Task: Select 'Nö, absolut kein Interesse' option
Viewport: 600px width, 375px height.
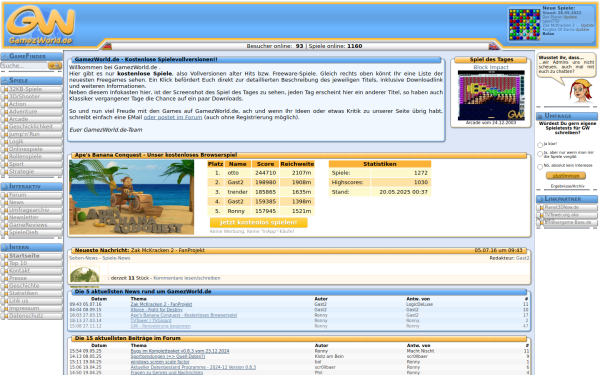Action: (x=540, y=166)
